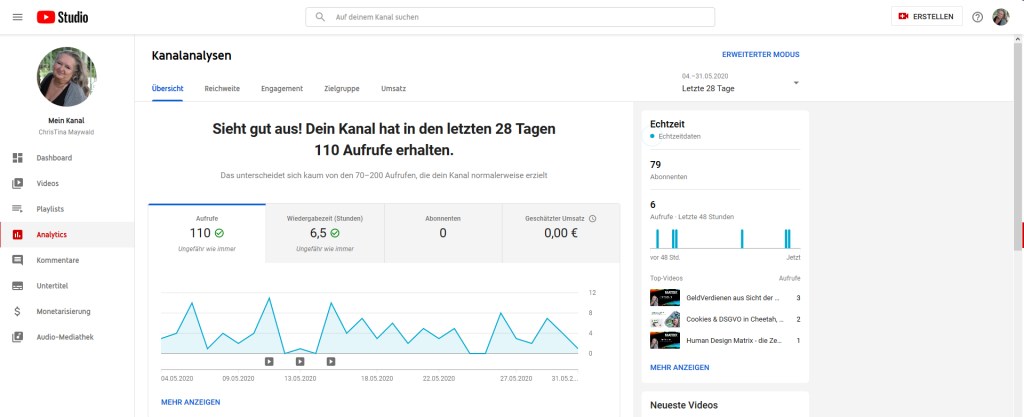
Task: Open the hamburger navigation menu
Action: 17,17
